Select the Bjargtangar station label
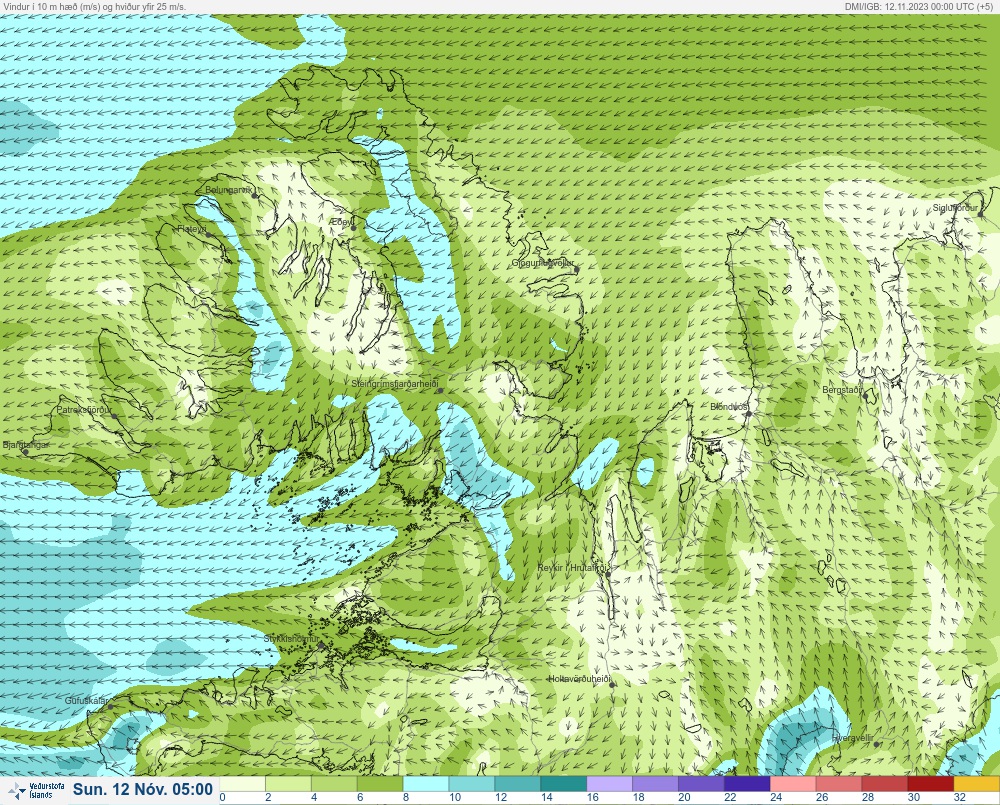1000x805 pixels. pos(26,445)
